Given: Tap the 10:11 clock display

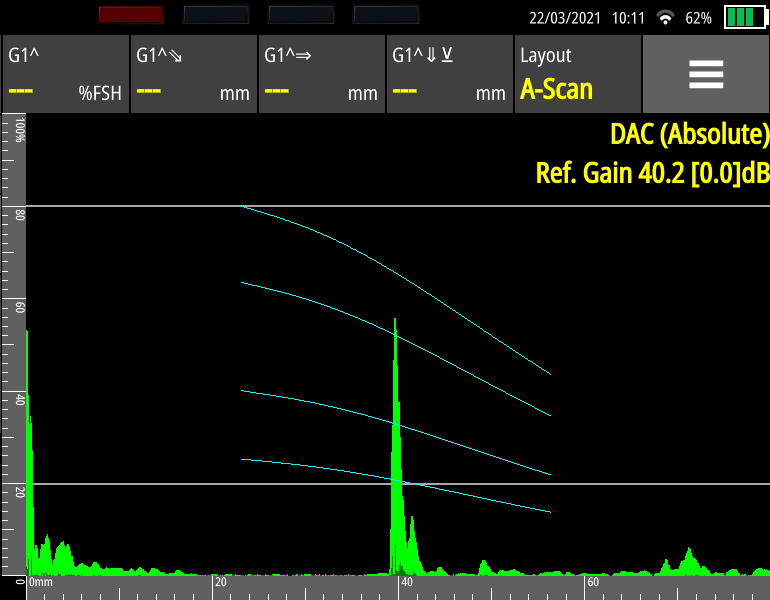Looking at the screenshot, I should [x=627, y=19].
